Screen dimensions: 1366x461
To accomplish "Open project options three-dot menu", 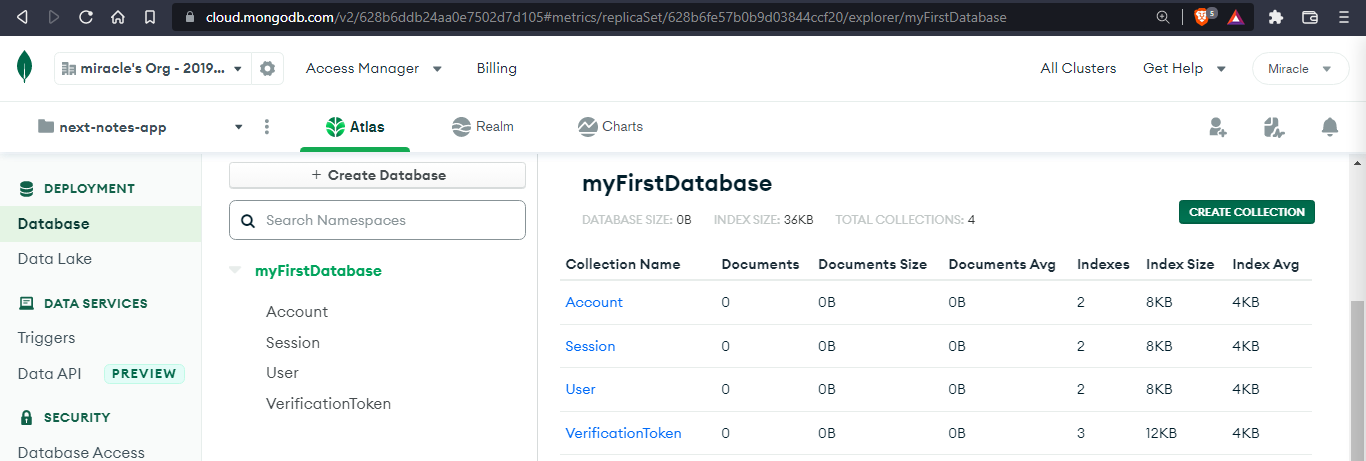I will point(267,127).
